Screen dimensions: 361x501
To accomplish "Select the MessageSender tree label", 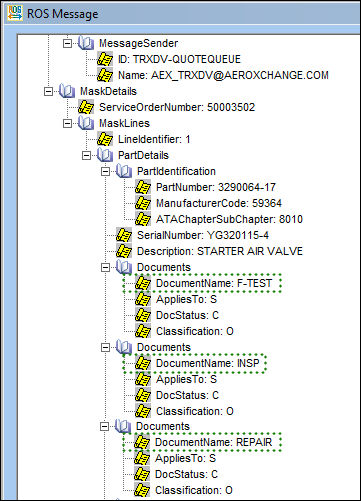I will pos(138,43).
